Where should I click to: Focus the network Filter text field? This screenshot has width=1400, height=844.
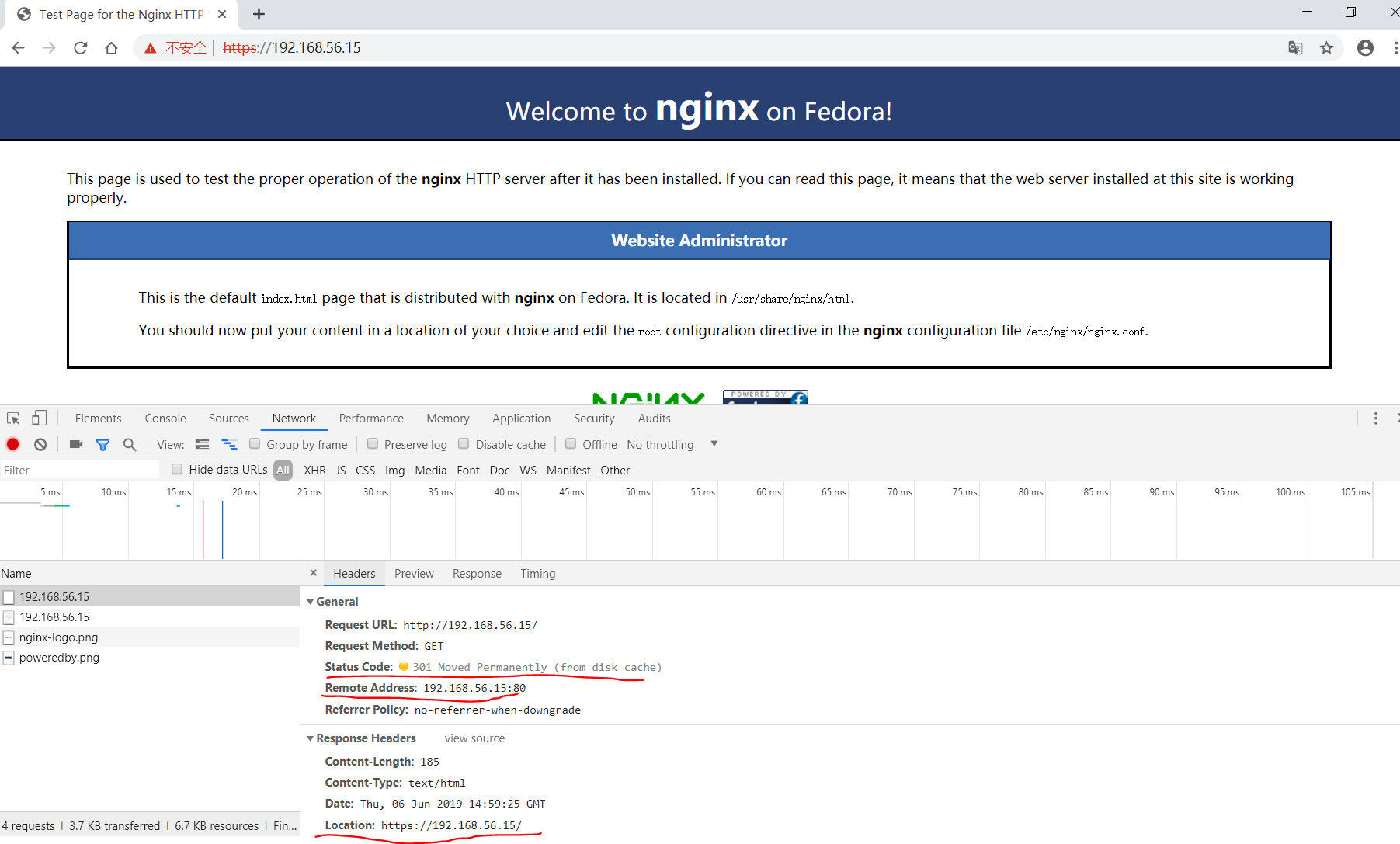pyautogui.click(x=80, y=470)
